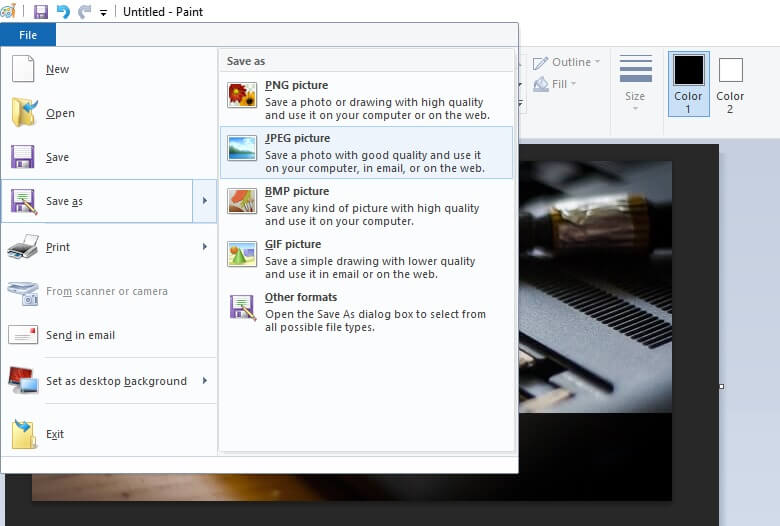The height and width of the screenshot is (526, 780).
Task: Click canvas right-edge resize handle
Action: (721, 387)
